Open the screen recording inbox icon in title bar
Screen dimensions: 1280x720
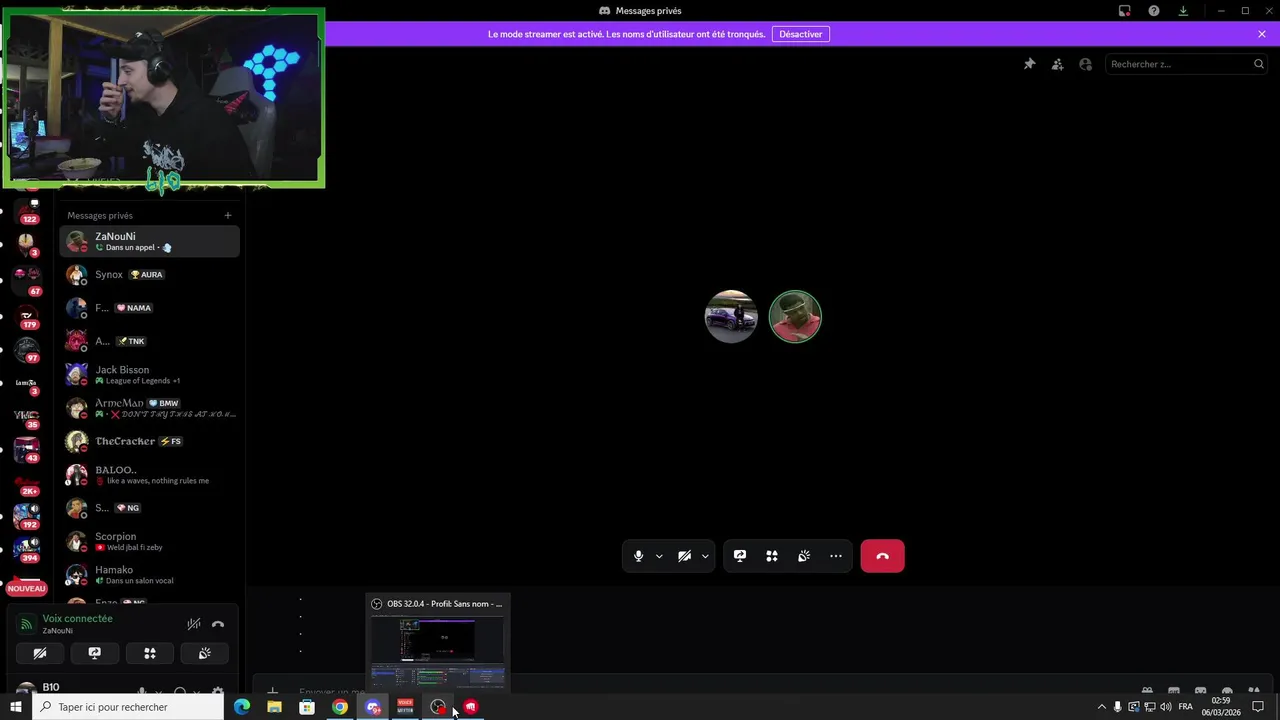point(1125,11)
